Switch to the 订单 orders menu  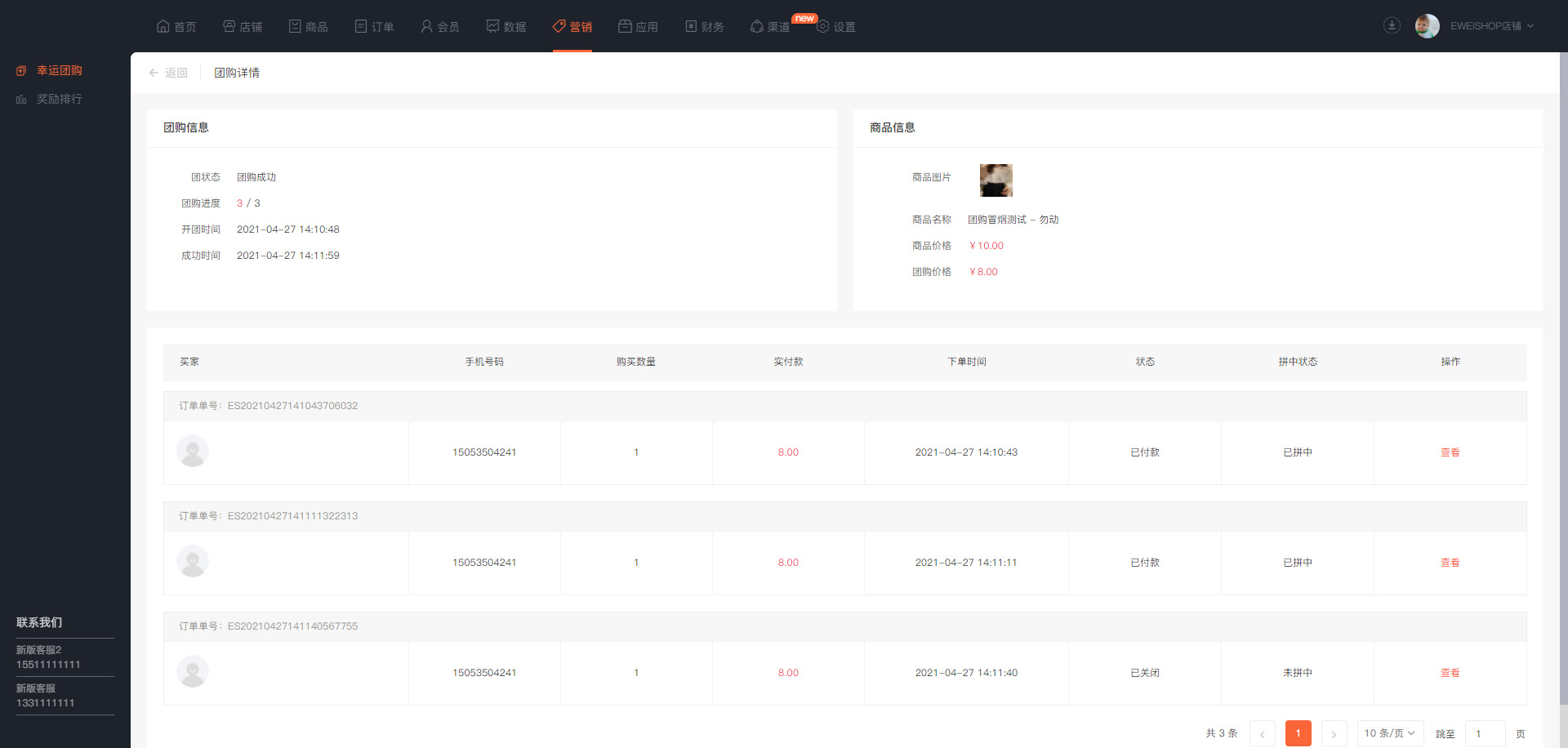pos(374,26)
